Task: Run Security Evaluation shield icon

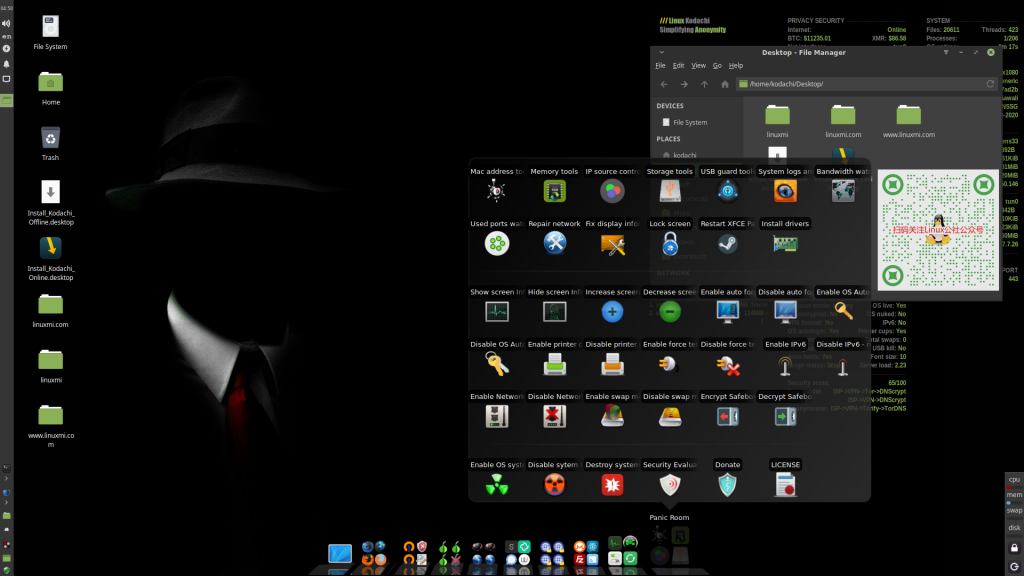Action: point(669,485)
